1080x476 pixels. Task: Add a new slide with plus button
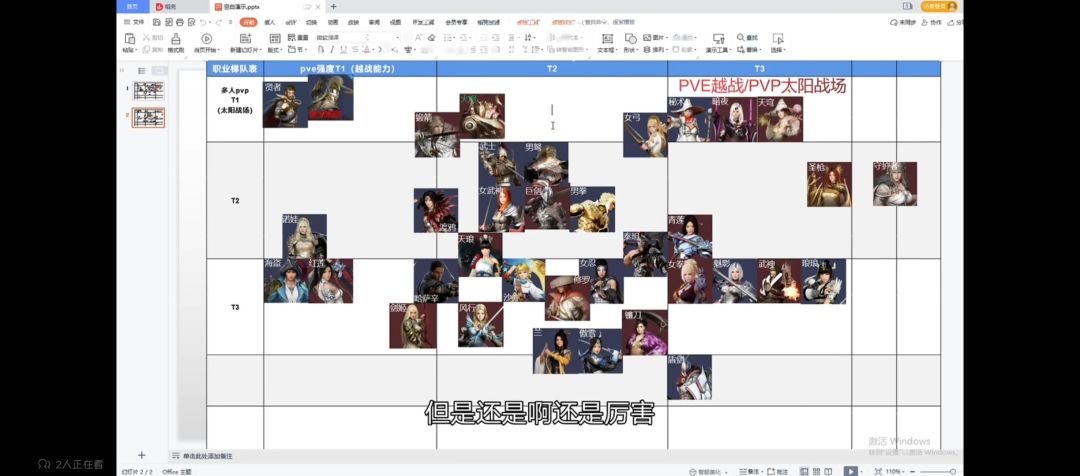141,455
